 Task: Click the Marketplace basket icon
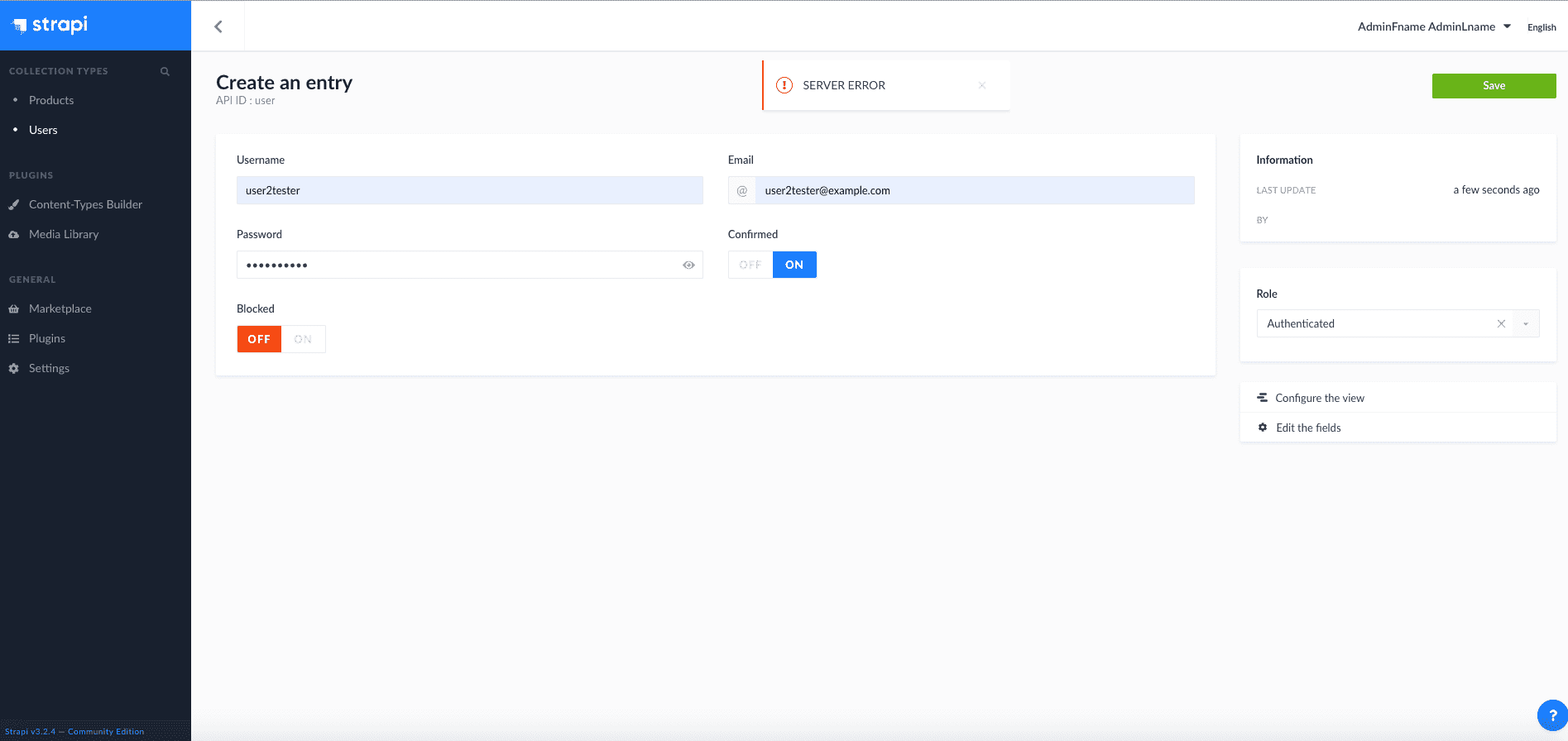[x=14, y=309]
